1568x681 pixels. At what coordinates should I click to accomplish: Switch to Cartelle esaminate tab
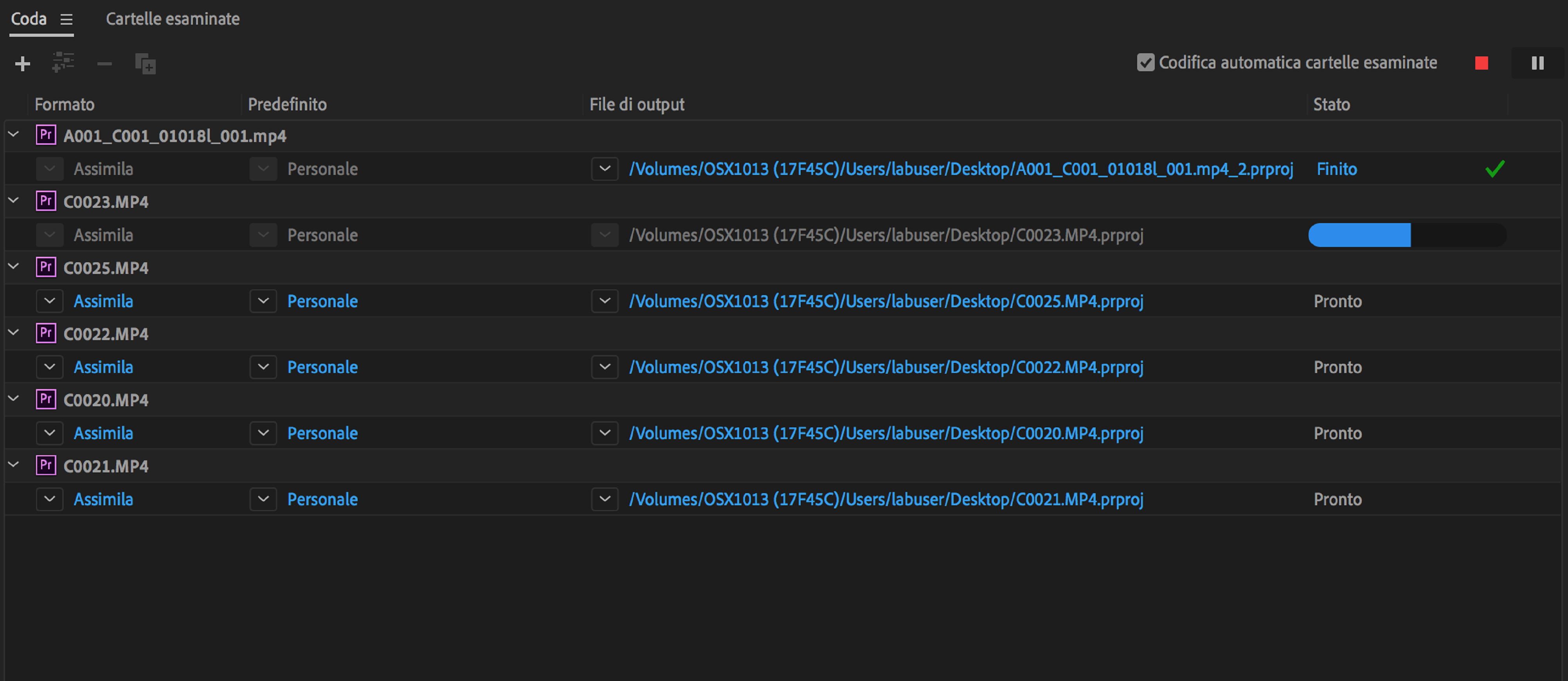coord(172,19)
